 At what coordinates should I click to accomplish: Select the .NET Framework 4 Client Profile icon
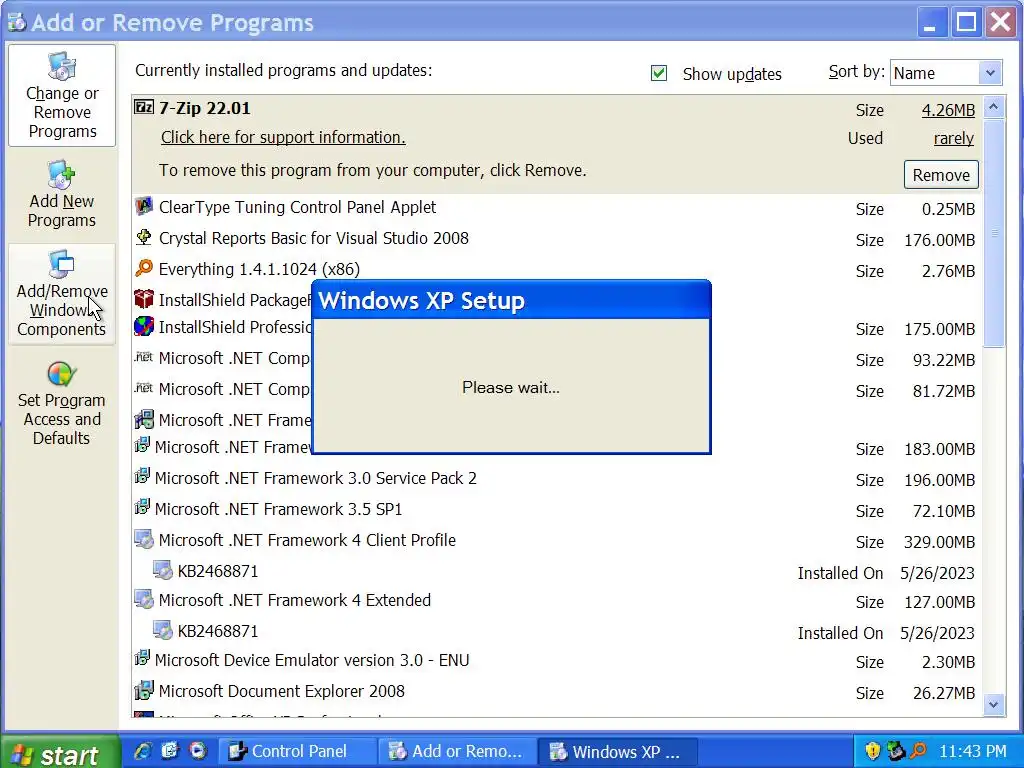pos(144,539)
